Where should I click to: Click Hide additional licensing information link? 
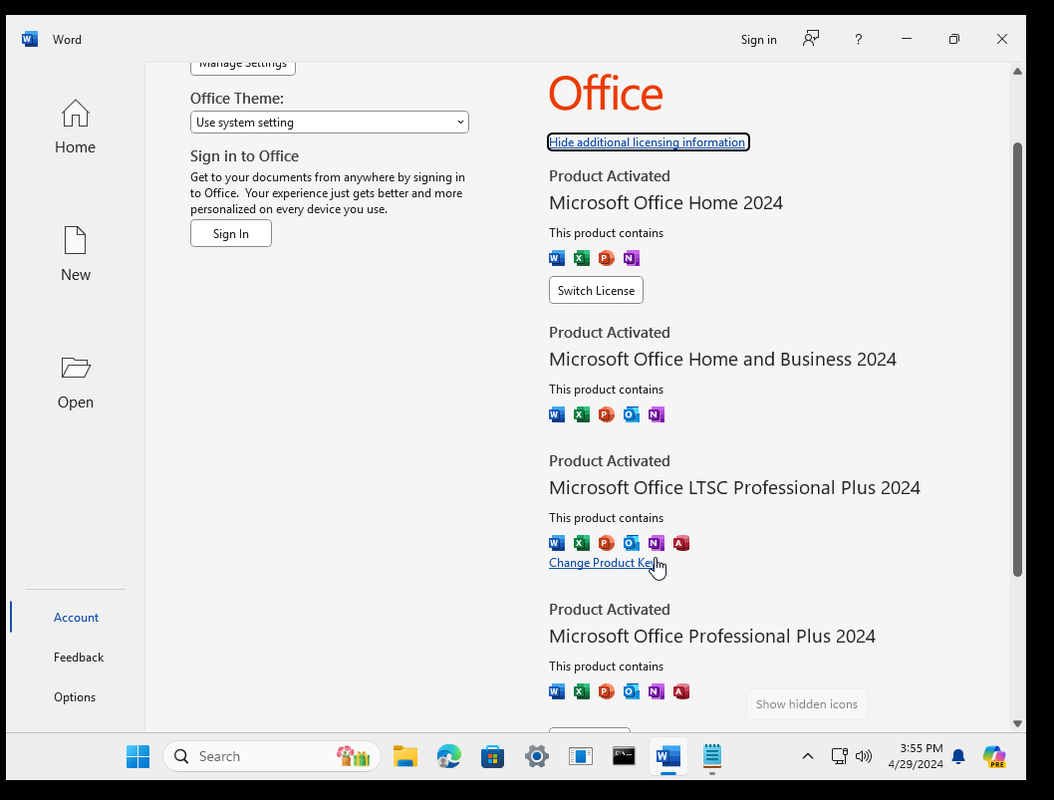[647, 142]
